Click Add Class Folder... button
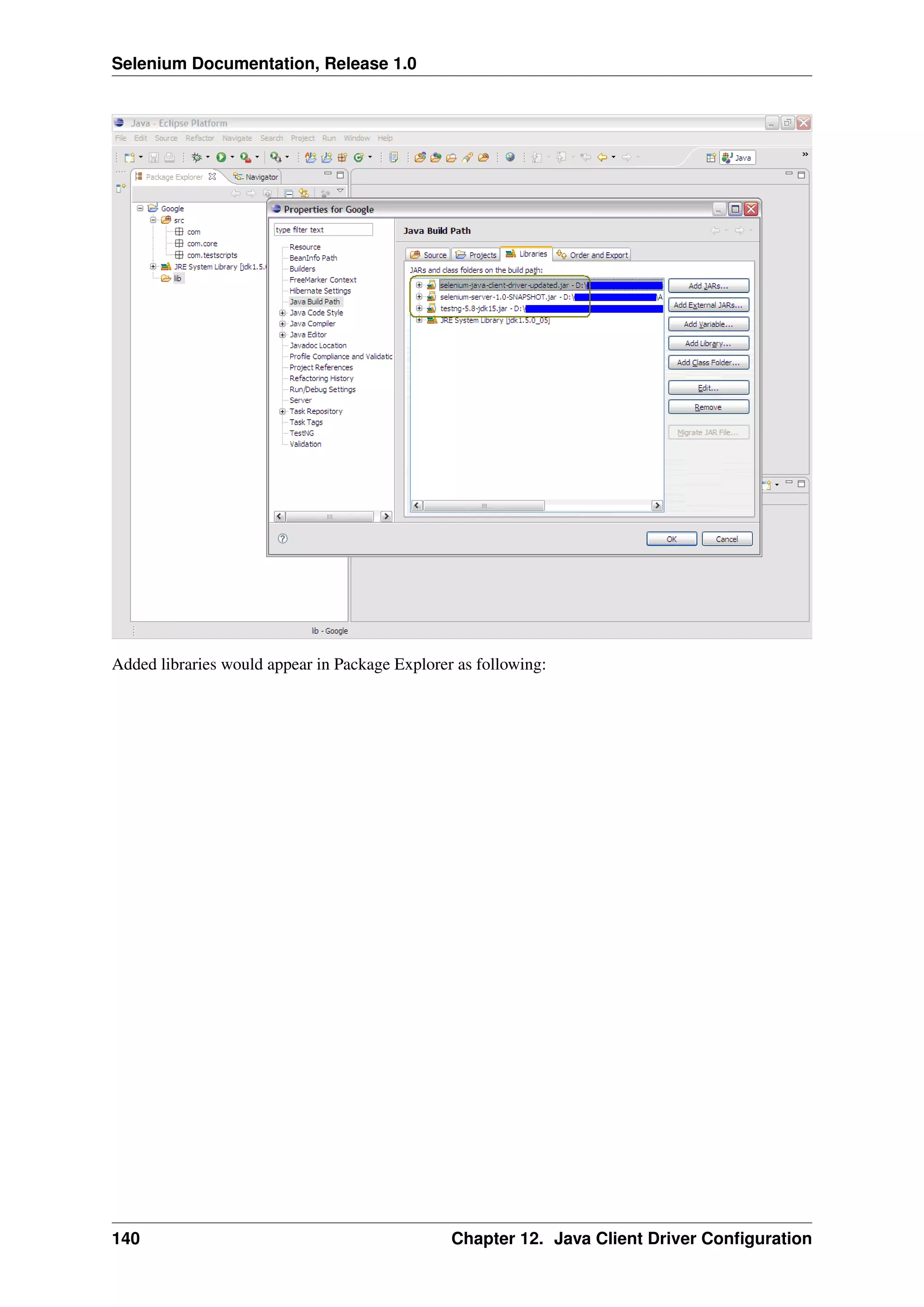This screenshot has width=924, height=1307. pos(708,362)
